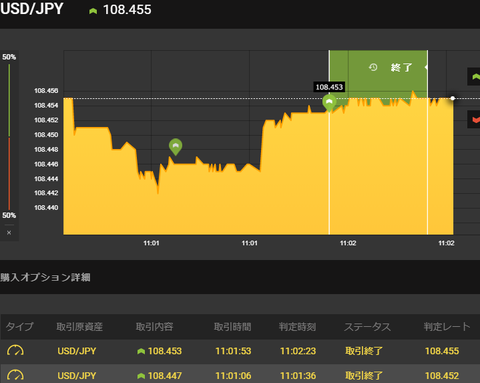Screen dimensions: 480x383
Task: Click the 購入オプション詳細 section header
Action: [45, 277]
